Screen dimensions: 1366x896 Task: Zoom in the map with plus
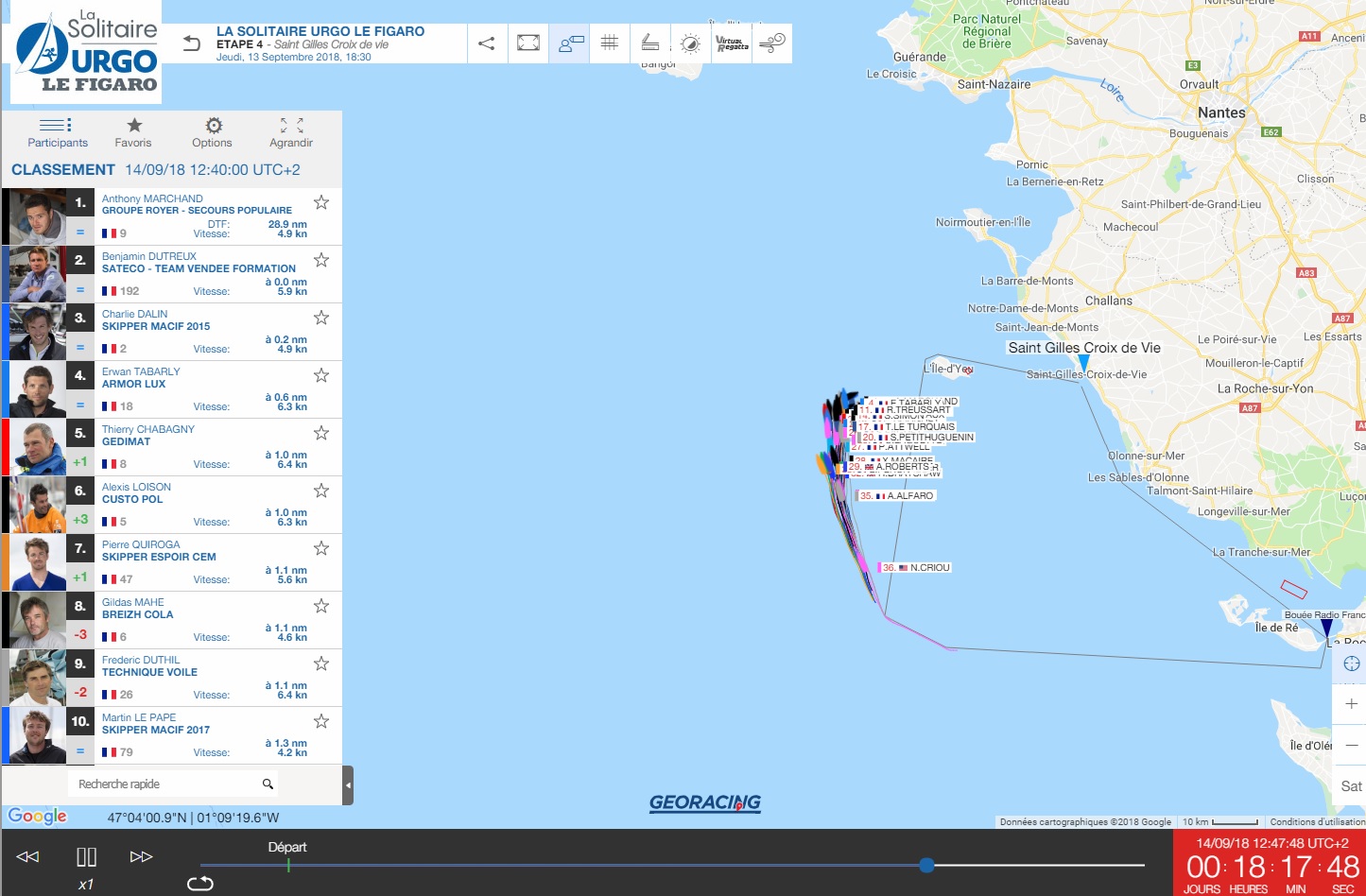(x=1352, y=703)
